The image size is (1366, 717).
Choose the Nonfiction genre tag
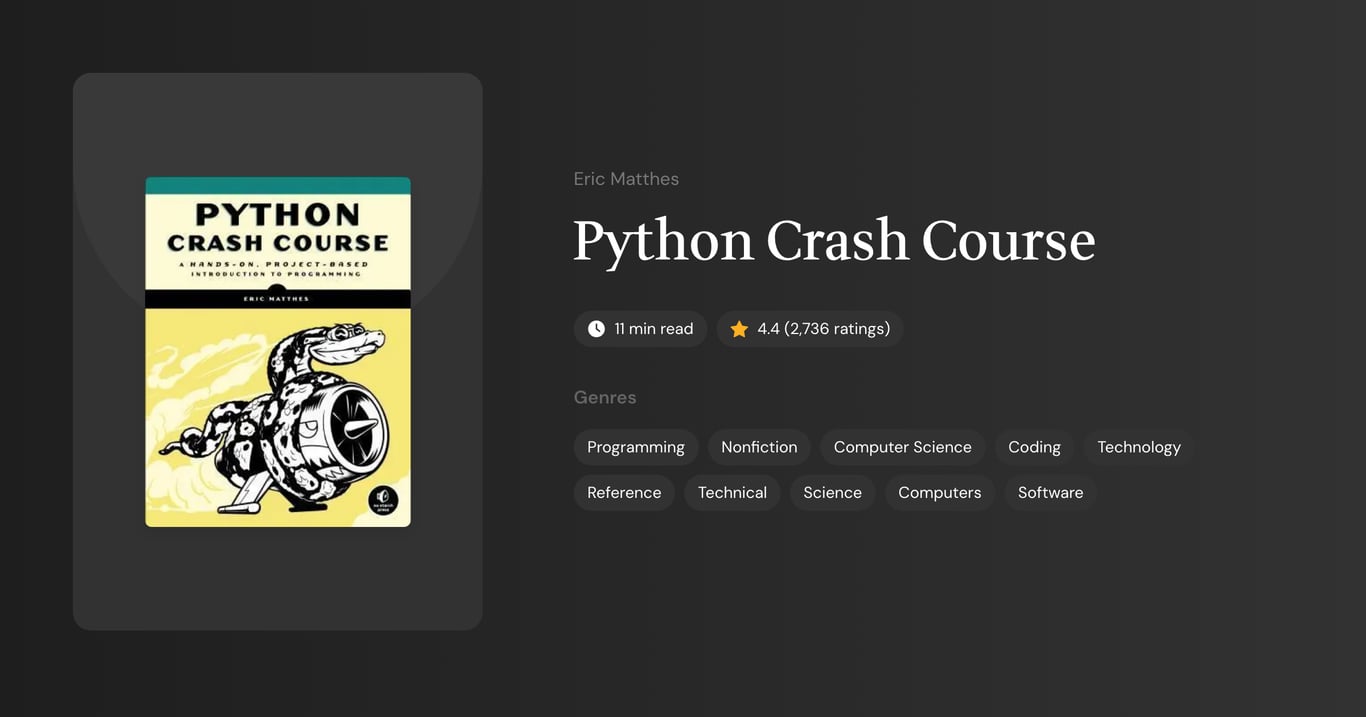759,447
